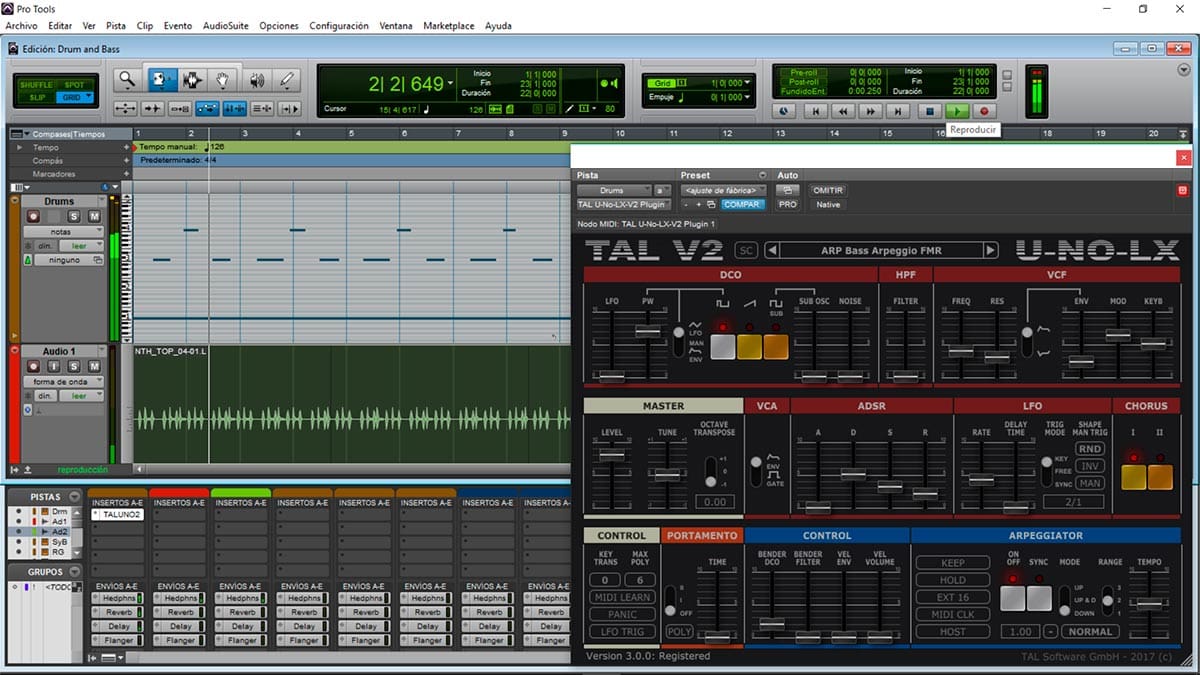Solo the Drums track
The image size is (1200, 675).
click(x=74, y=216)
